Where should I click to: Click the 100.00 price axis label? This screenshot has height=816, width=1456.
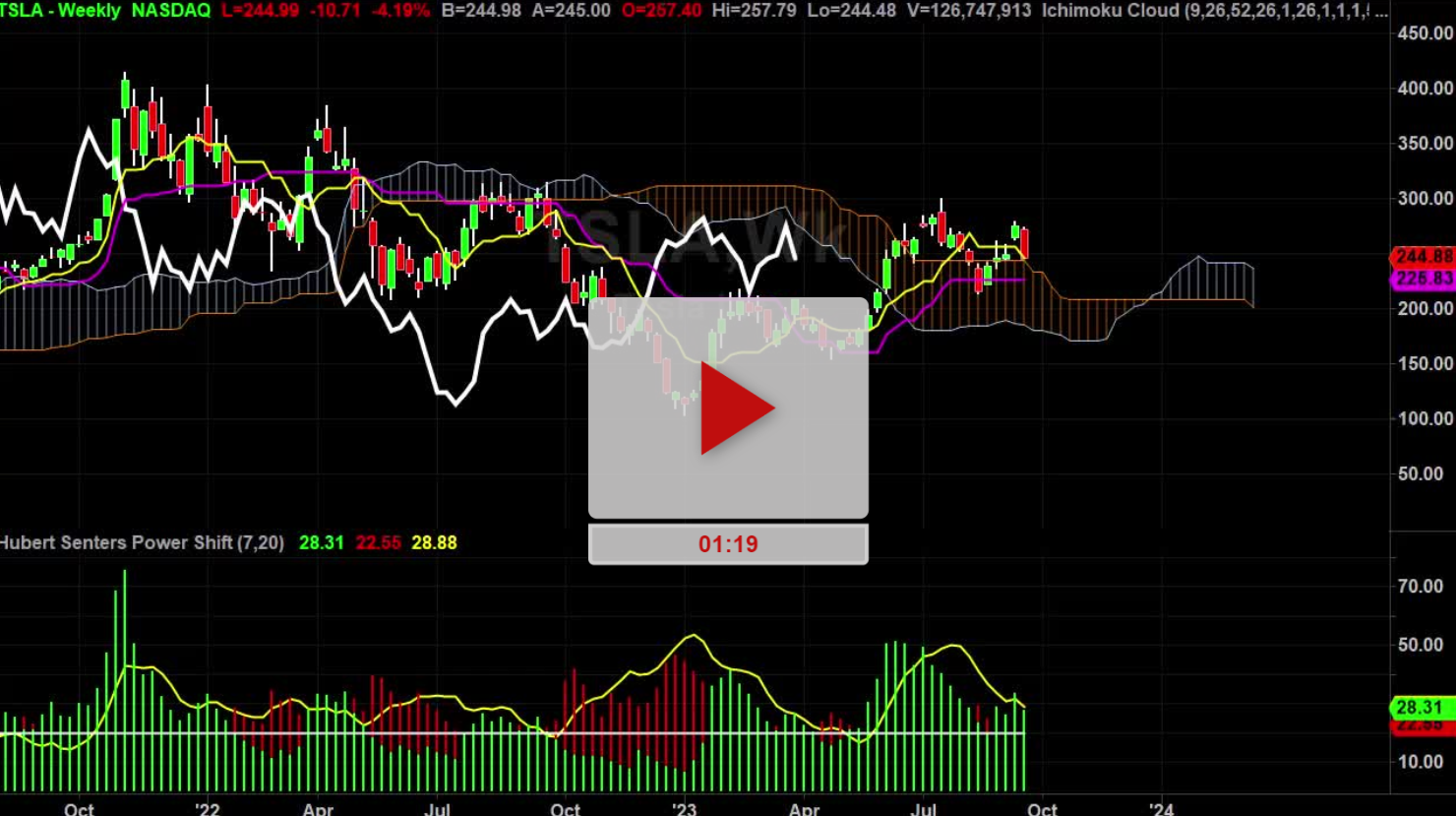coord(1426,418)
